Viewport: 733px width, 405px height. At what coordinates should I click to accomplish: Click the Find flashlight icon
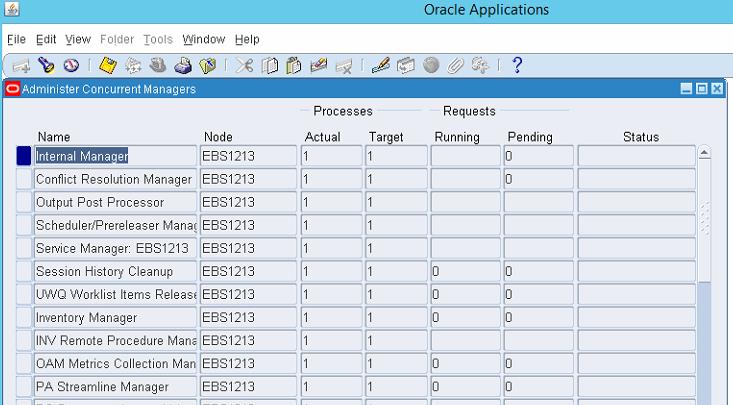point(46,65)
